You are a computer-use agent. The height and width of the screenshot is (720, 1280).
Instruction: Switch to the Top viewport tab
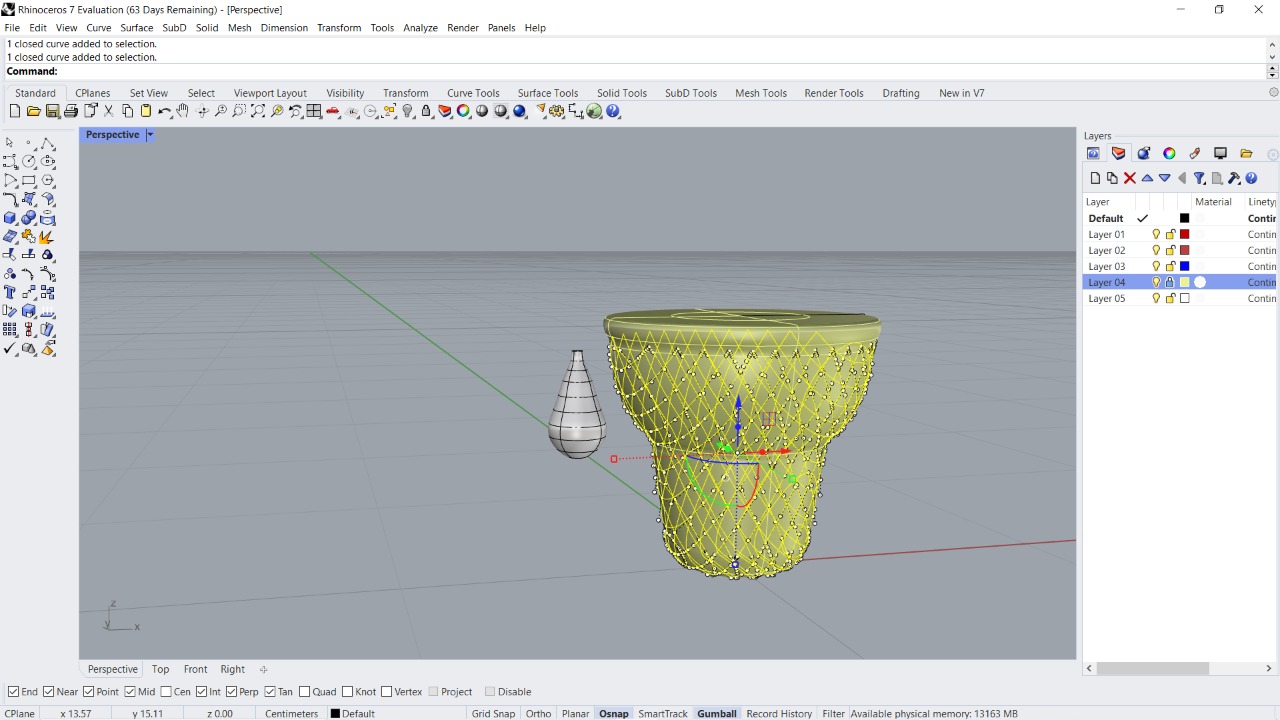[x=160, y=670]
